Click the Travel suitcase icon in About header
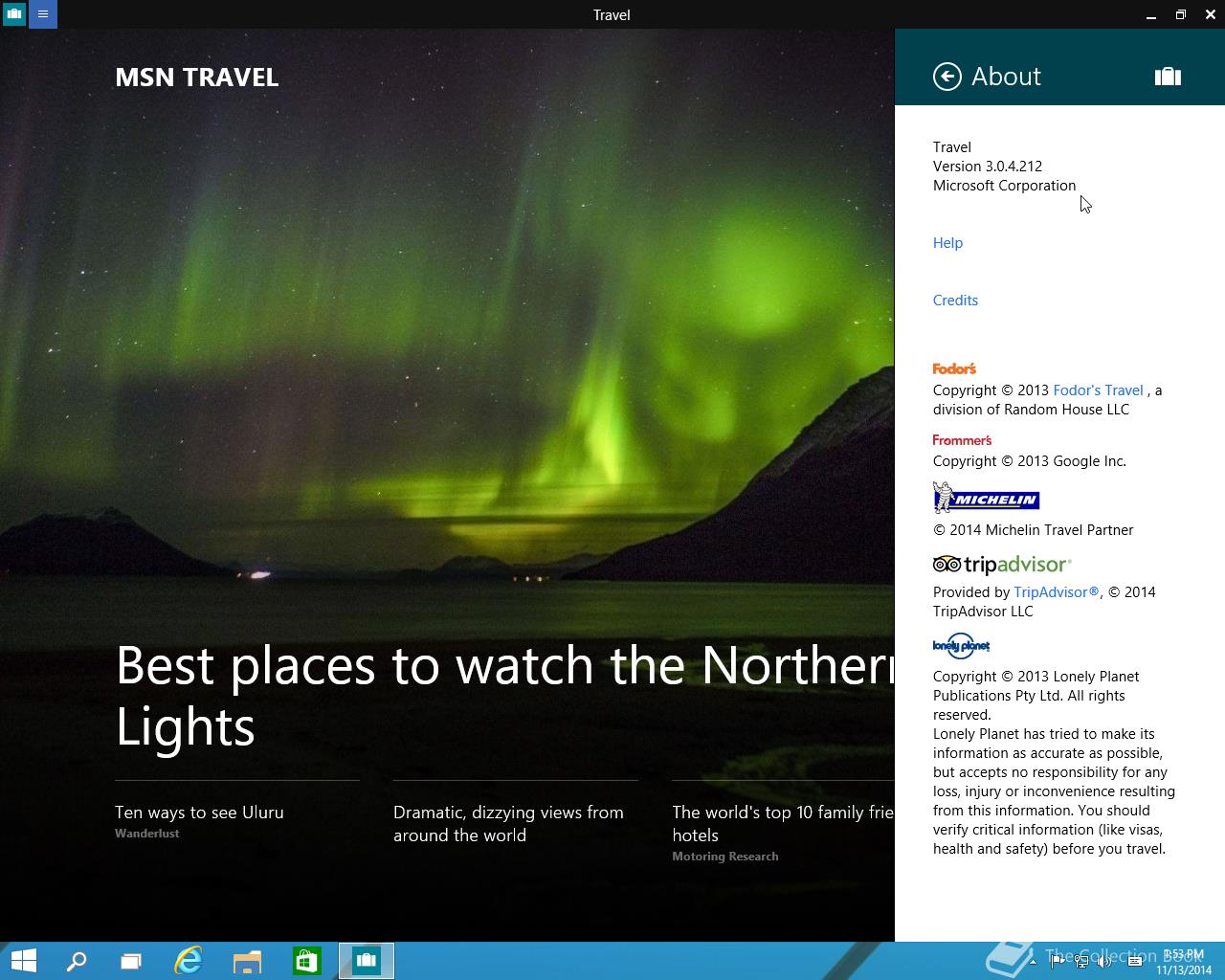This screenshot has height=980, width=1225. (1168, 77)
